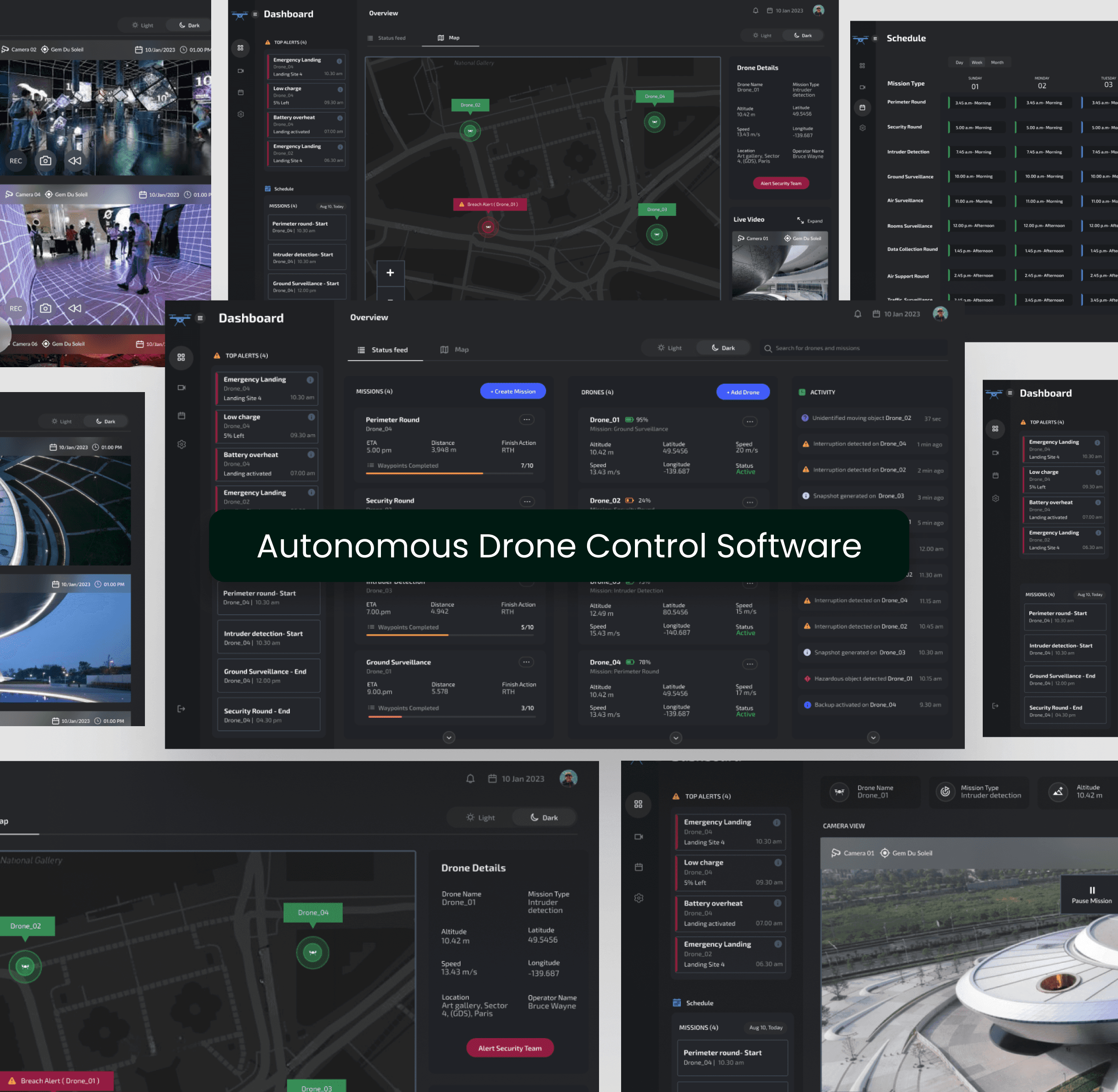This screenshot has width=1118, height=1092.
Task: Open options menu for Perimeter Round mission
Action: pyautogui.click(x=526, y=420)
